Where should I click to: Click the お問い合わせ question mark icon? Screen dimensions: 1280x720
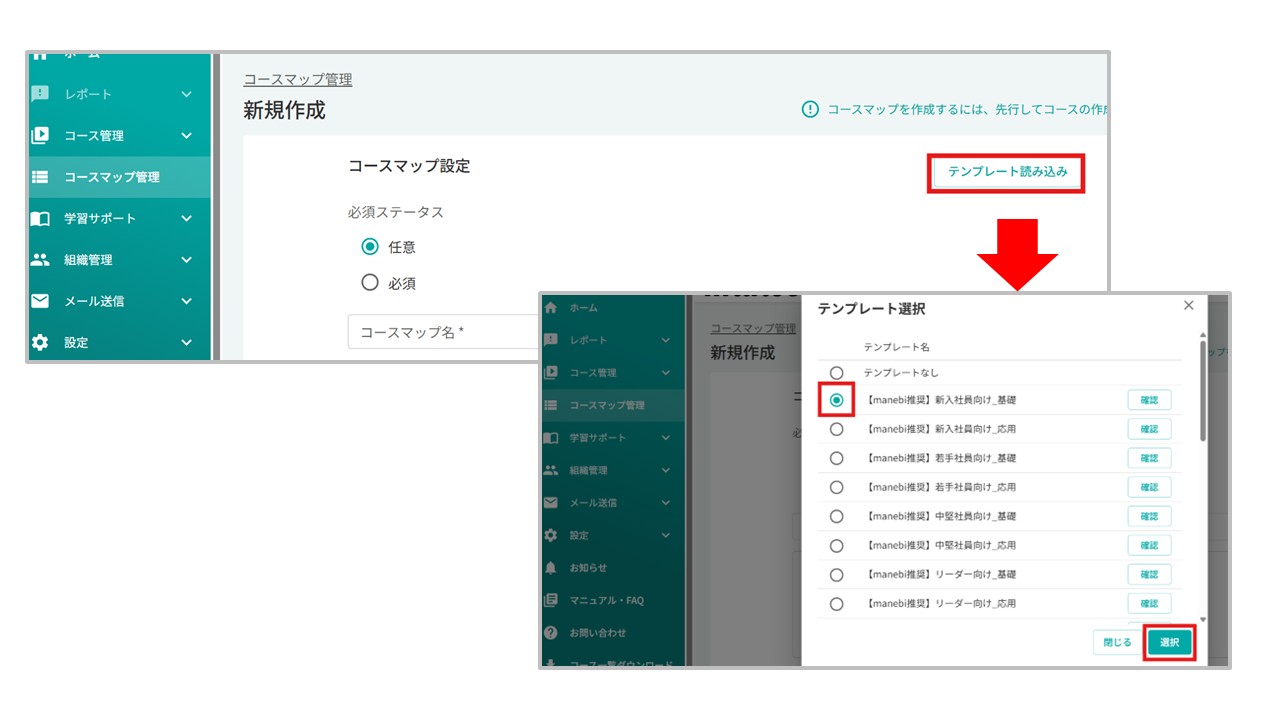pos(551,633)
